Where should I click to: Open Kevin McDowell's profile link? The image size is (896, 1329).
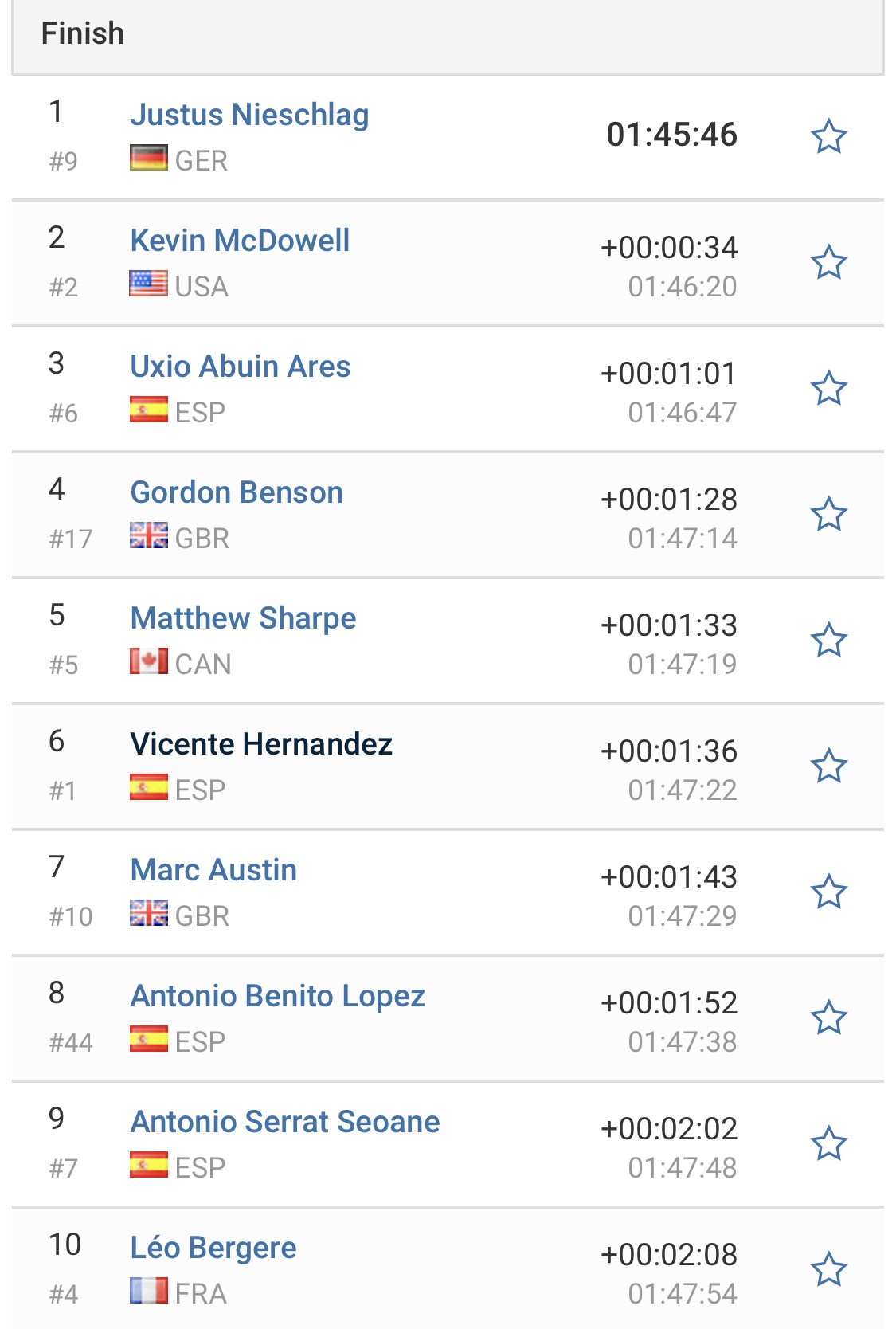click(x=240, y=241)
